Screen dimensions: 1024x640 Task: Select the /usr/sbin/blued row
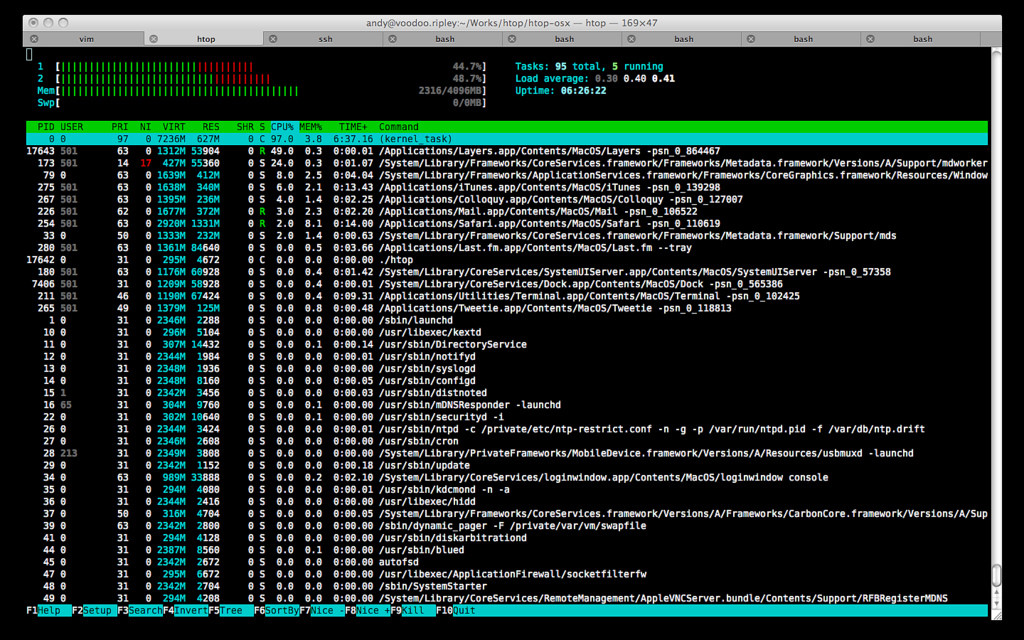pos(507,550)
